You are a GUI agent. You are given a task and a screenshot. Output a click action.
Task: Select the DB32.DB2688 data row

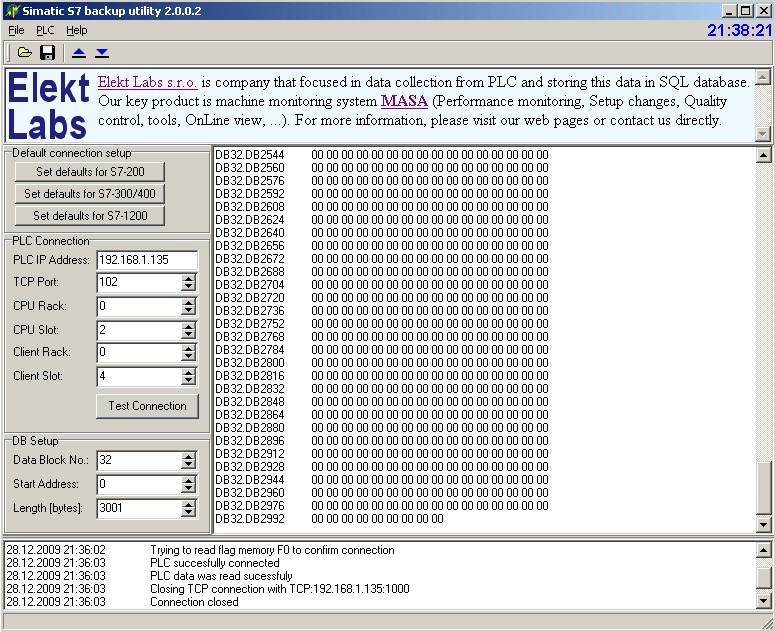coord(382,271)
